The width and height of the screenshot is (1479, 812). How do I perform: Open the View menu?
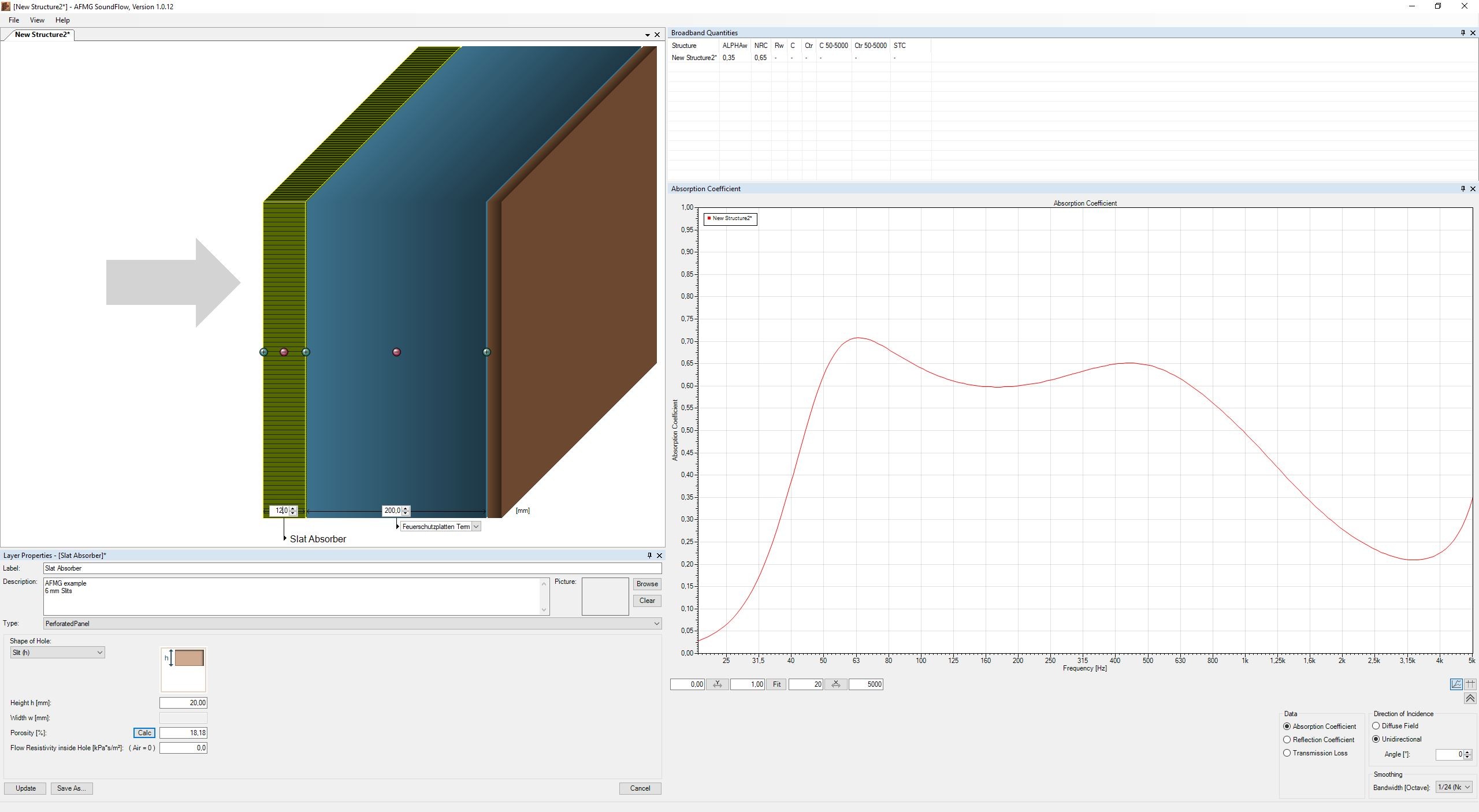(x=37, y=20)
